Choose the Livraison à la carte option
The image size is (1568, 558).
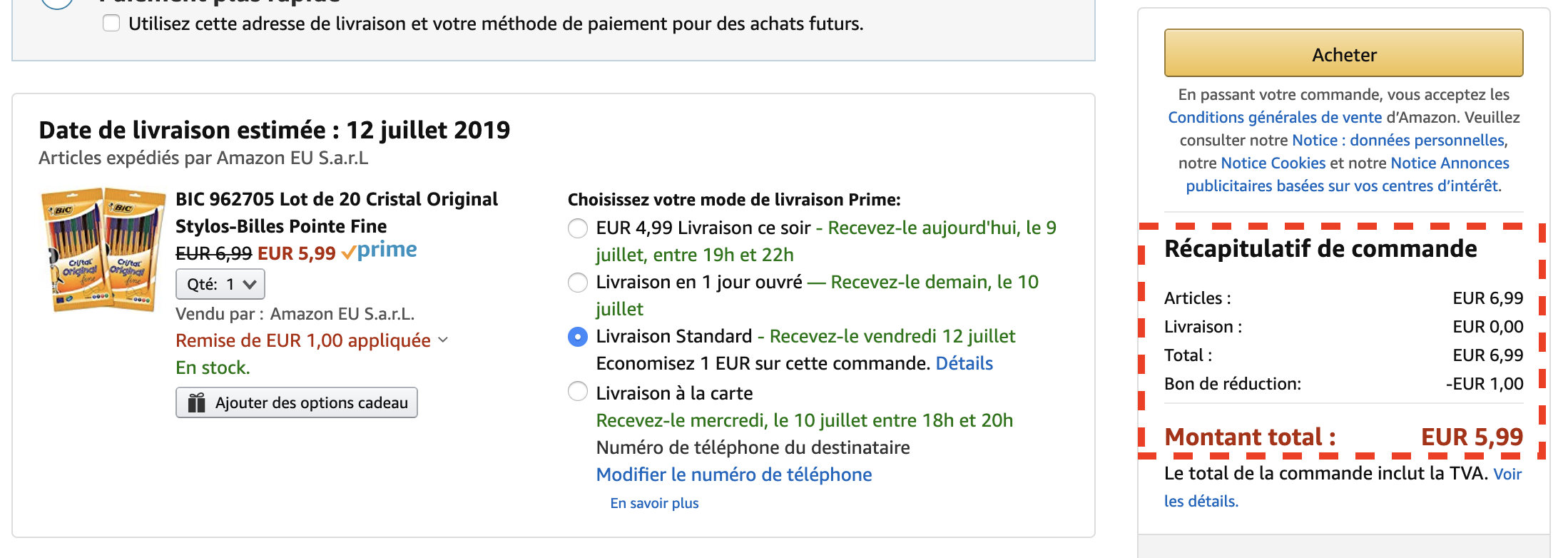tap(578, 392)
